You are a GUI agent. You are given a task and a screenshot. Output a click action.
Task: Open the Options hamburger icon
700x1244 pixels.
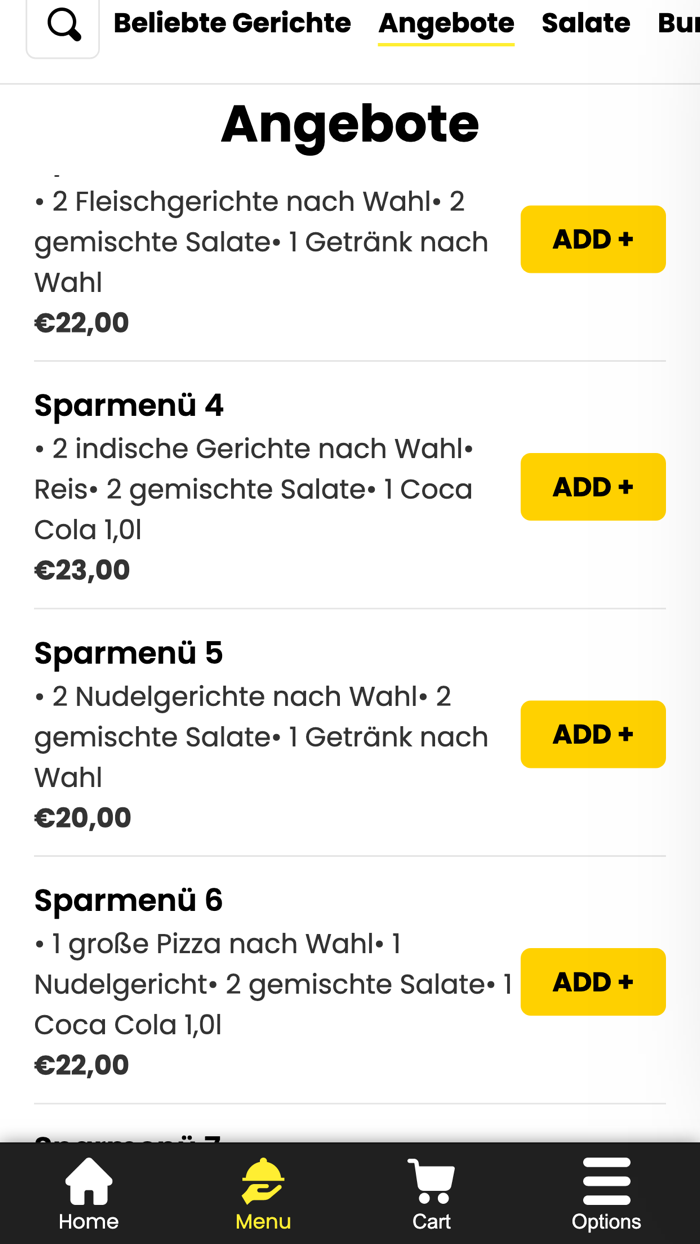pos(607,1180)
